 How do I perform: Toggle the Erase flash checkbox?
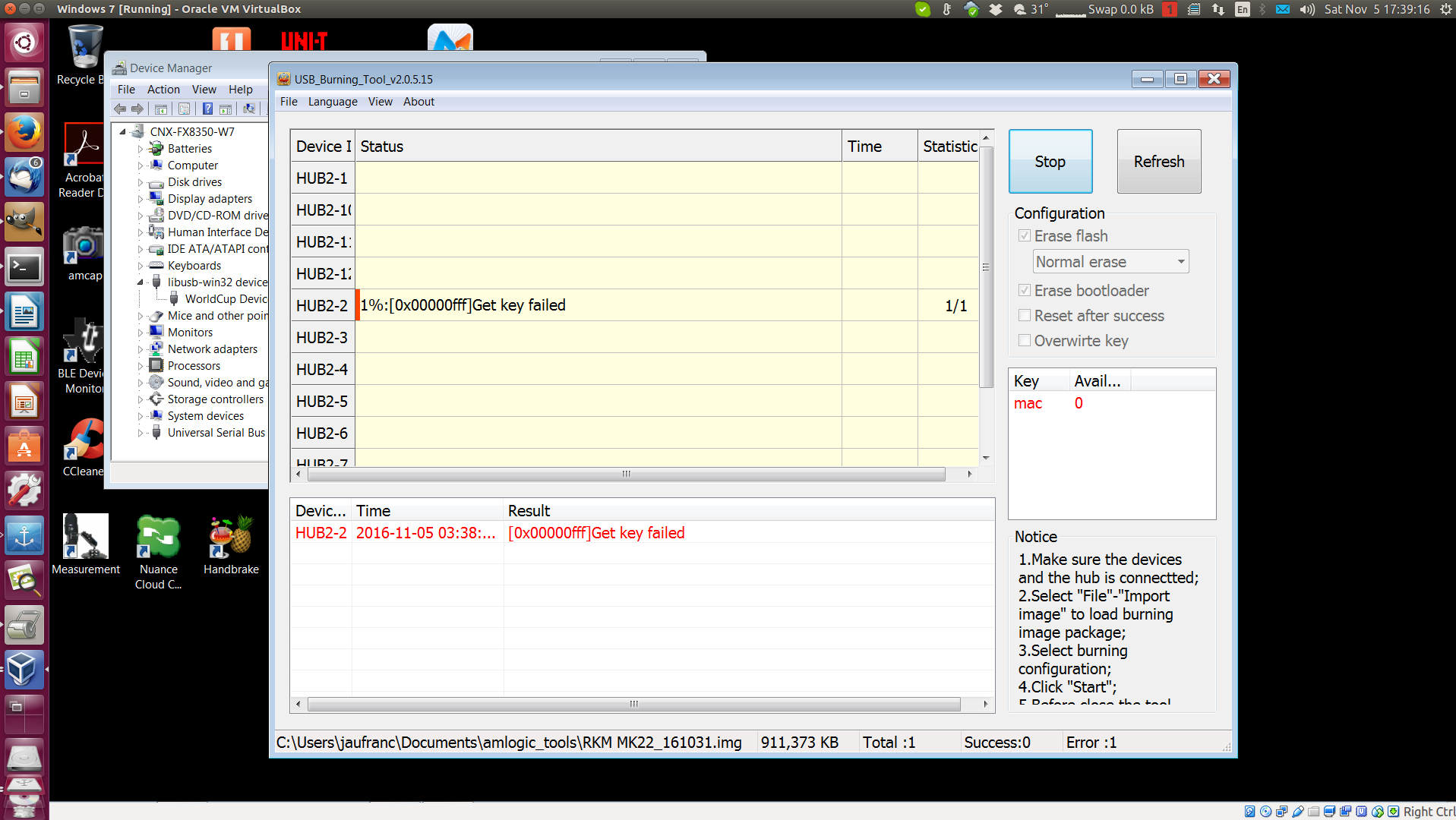point(1025,236)
